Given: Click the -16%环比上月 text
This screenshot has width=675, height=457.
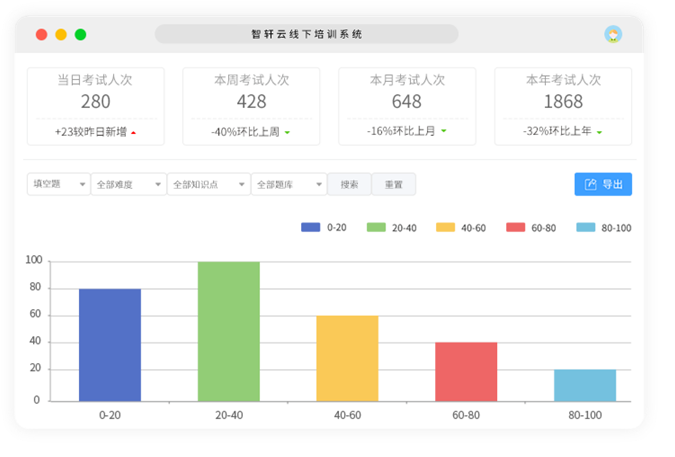Looking at the screenshot, I should 401,131.
